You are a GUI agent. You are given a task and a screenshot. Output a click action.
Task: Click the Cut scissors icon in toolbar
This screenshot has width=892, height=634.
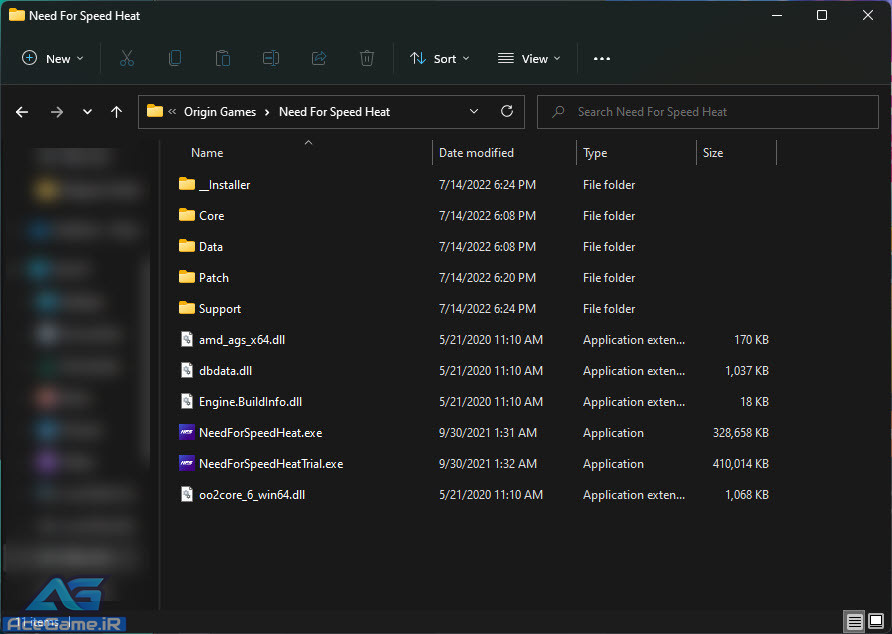click(x=127, y=59)
